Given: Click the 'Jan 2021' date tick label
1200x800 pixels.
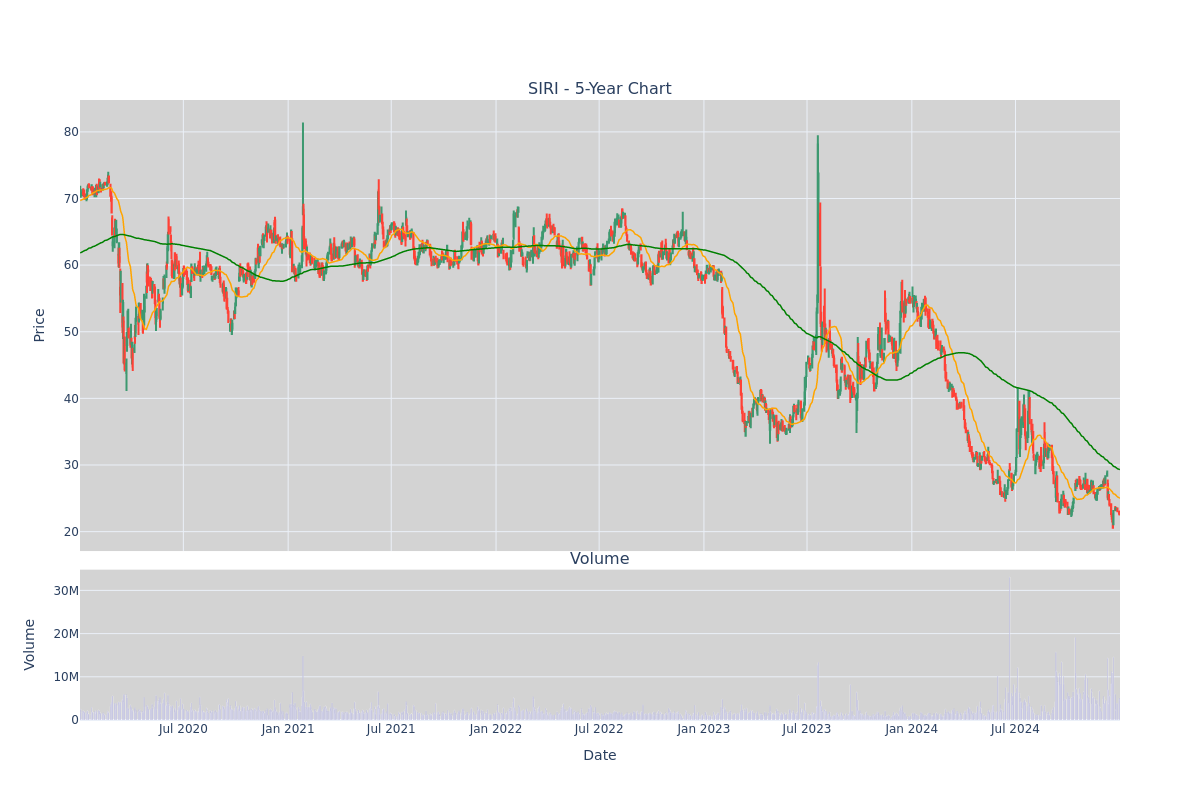Looking at the screenshot, I should [x=288, y=729].
